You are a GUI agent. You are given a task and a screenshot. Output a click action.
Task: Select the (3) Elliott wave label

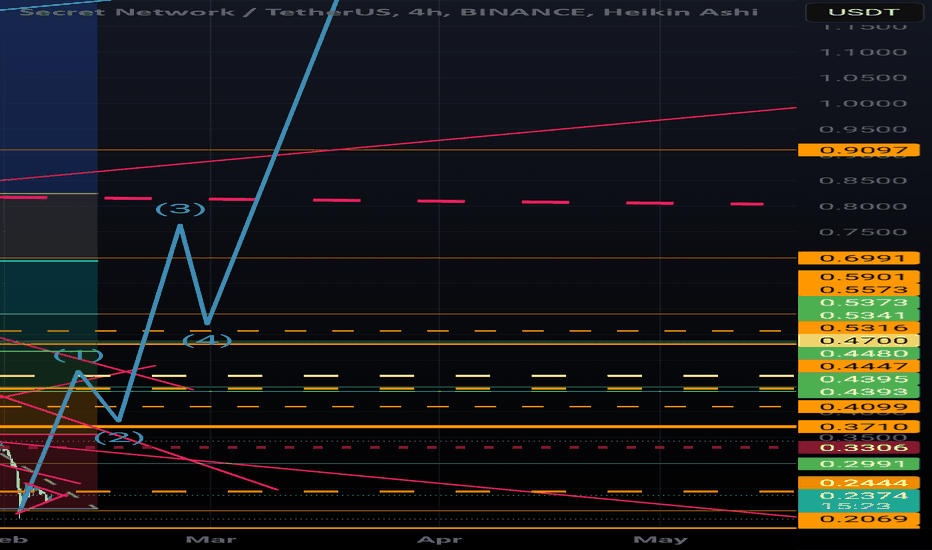[x=181, y=209]
